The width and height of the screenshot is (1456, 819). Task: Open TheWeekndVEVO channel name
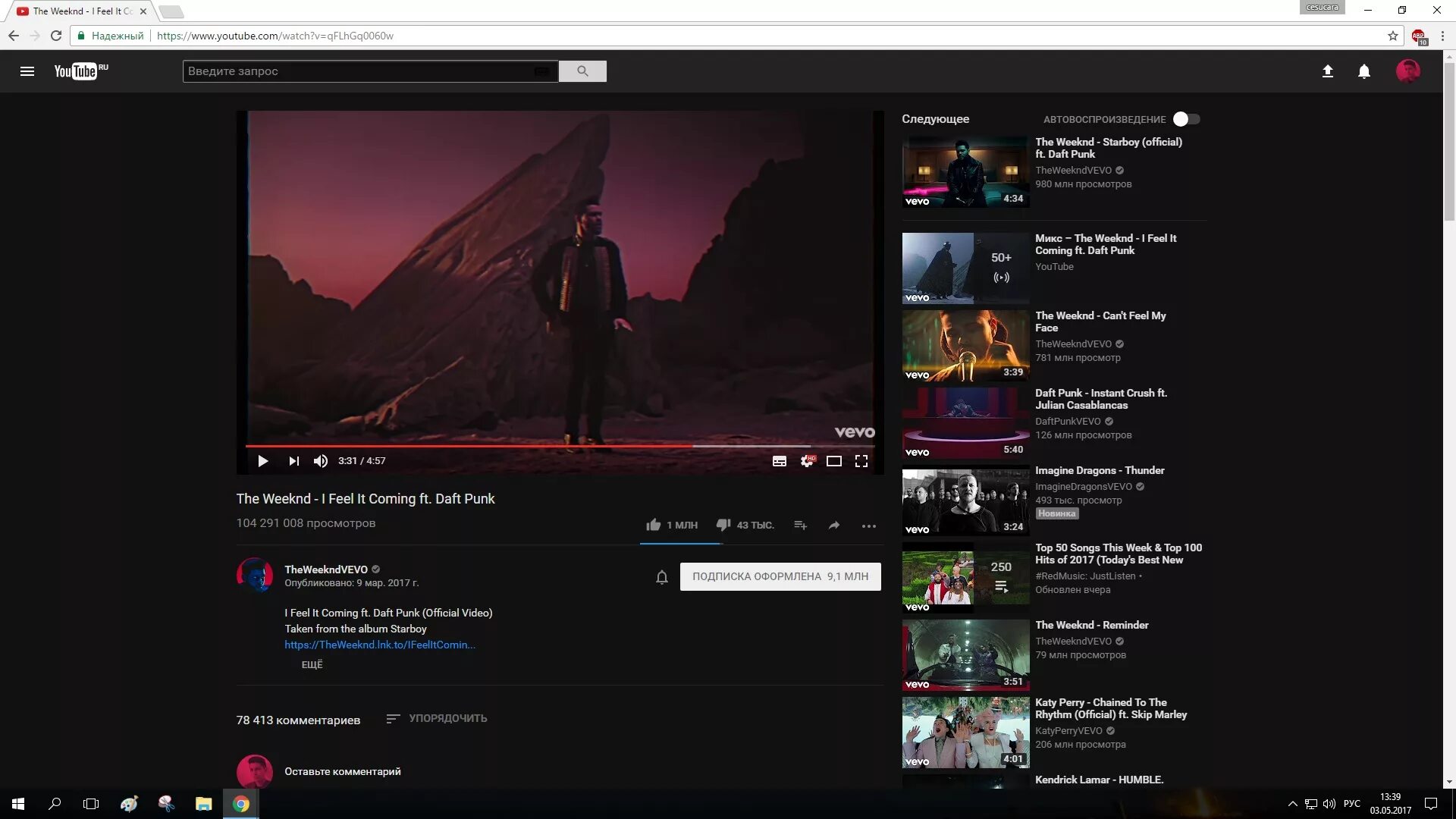(x=326, y=570)
